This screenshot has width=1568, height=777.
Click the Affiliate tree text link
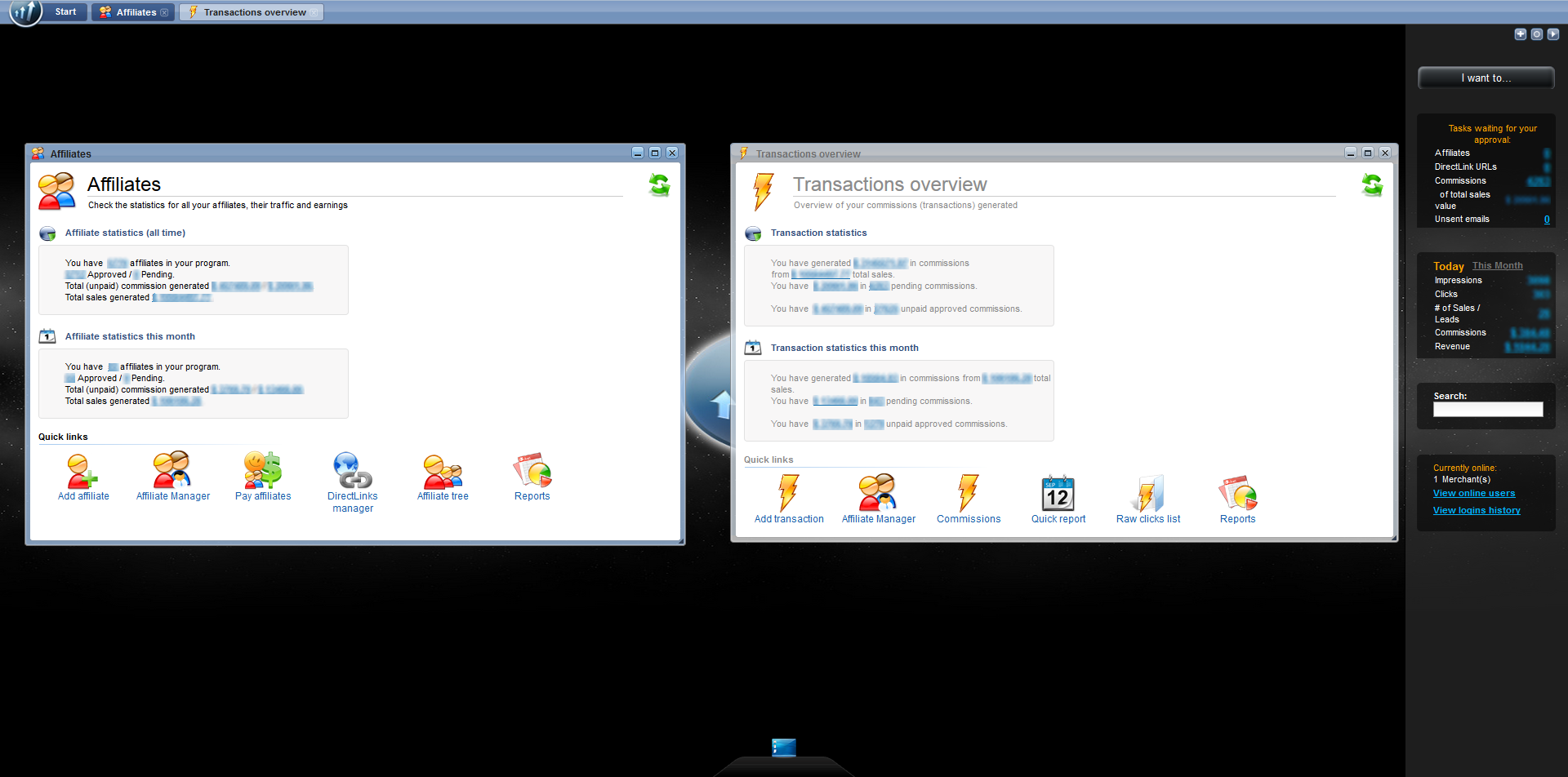coord(443,496)
